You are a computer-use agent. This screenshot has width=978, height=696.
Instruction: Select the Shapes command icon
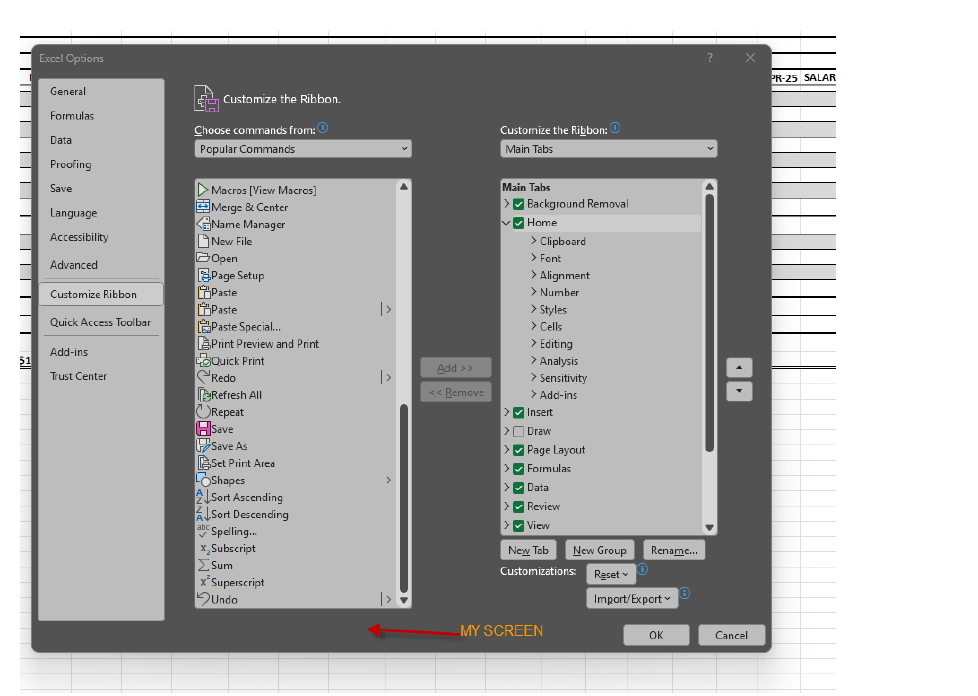[203, 480]
